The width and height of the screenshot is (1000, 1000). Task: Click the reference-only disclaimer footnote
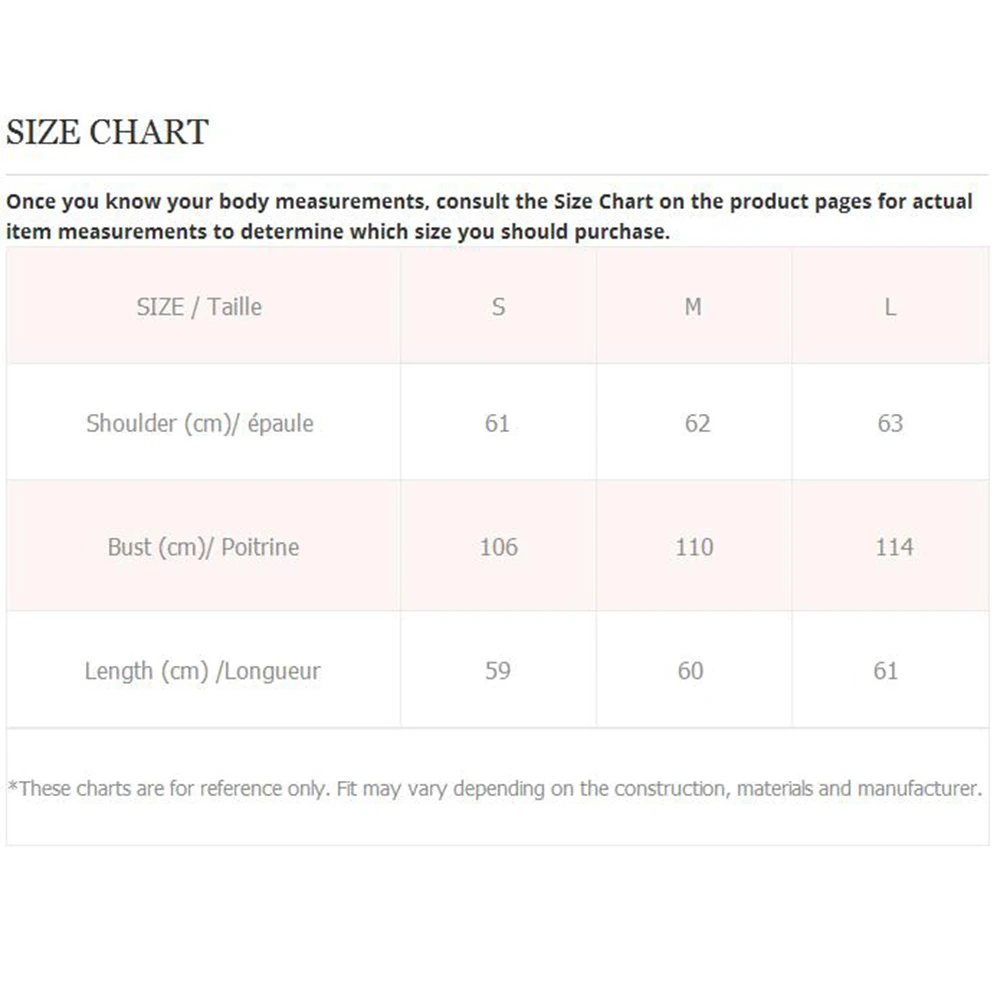pos(495,789)
